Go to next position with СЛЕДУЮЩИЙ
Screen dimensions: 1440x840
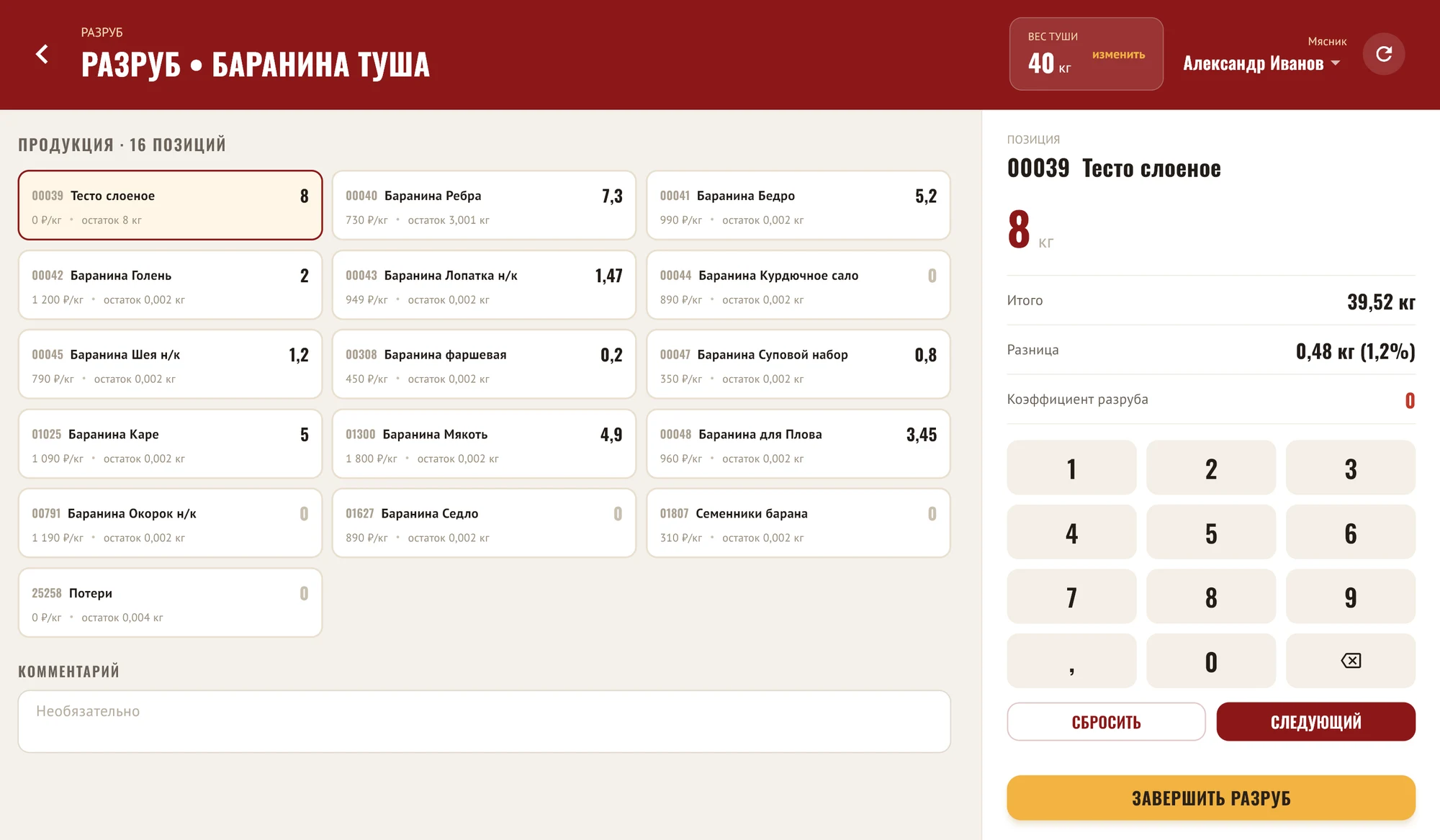[1315, 721]
